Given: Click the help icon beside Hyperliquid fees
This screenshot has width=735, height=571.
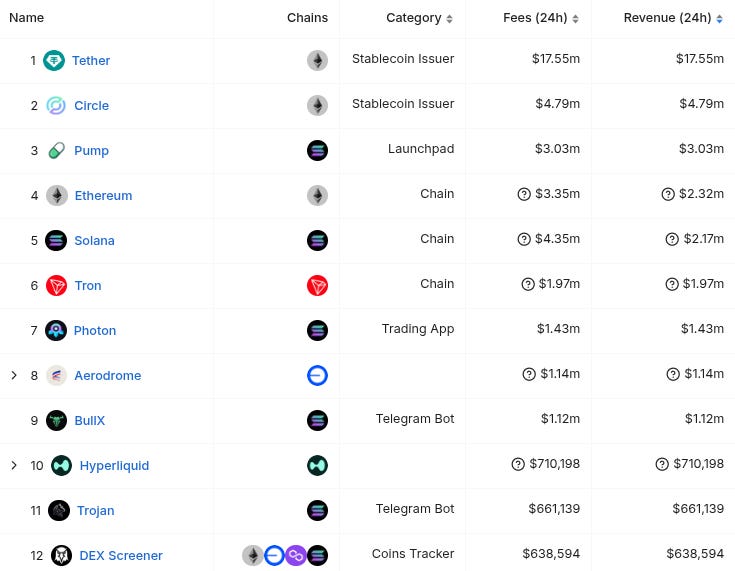Looking at the screenshot, I should [518, 464].
